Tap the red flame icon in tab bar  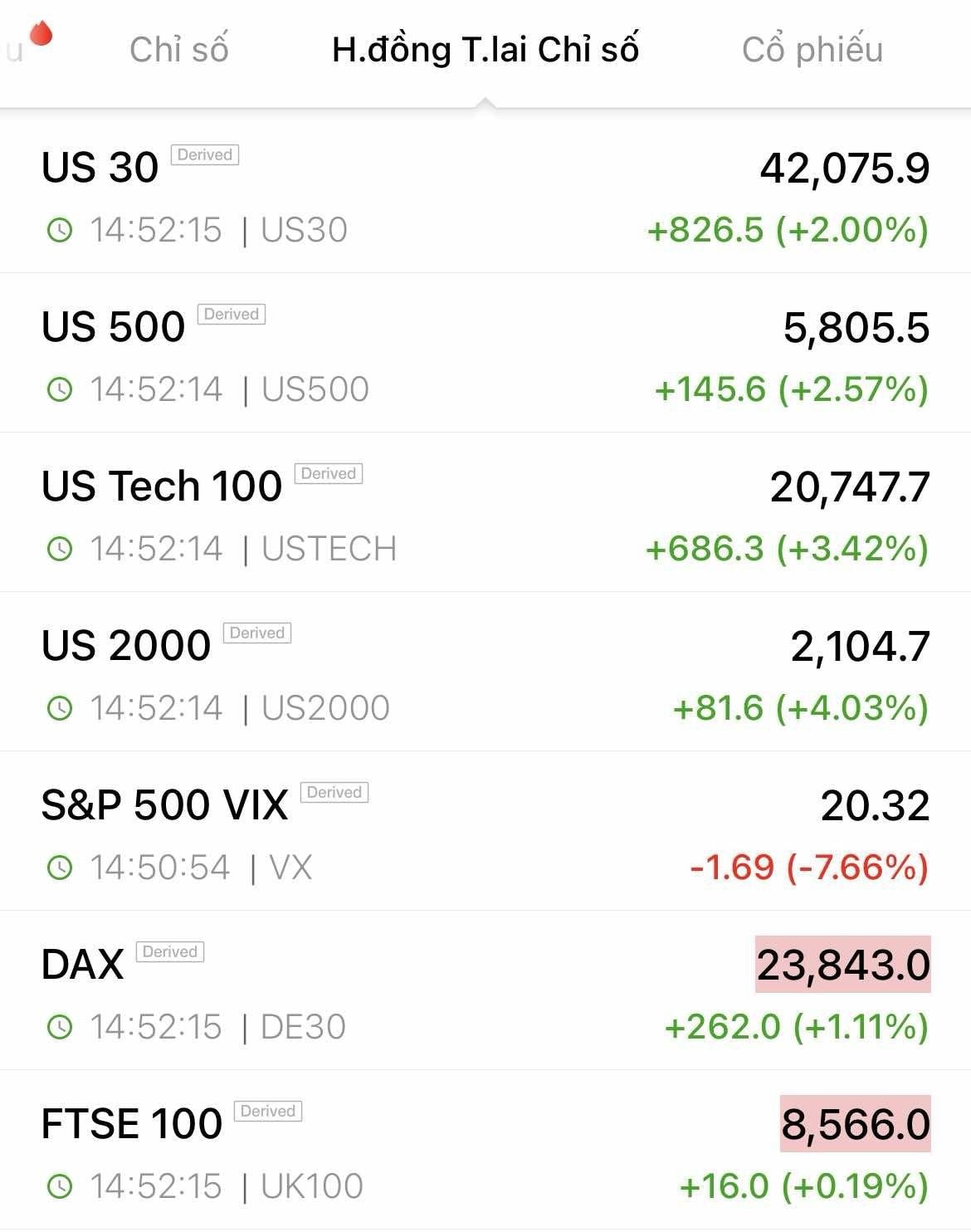(41, 35)
